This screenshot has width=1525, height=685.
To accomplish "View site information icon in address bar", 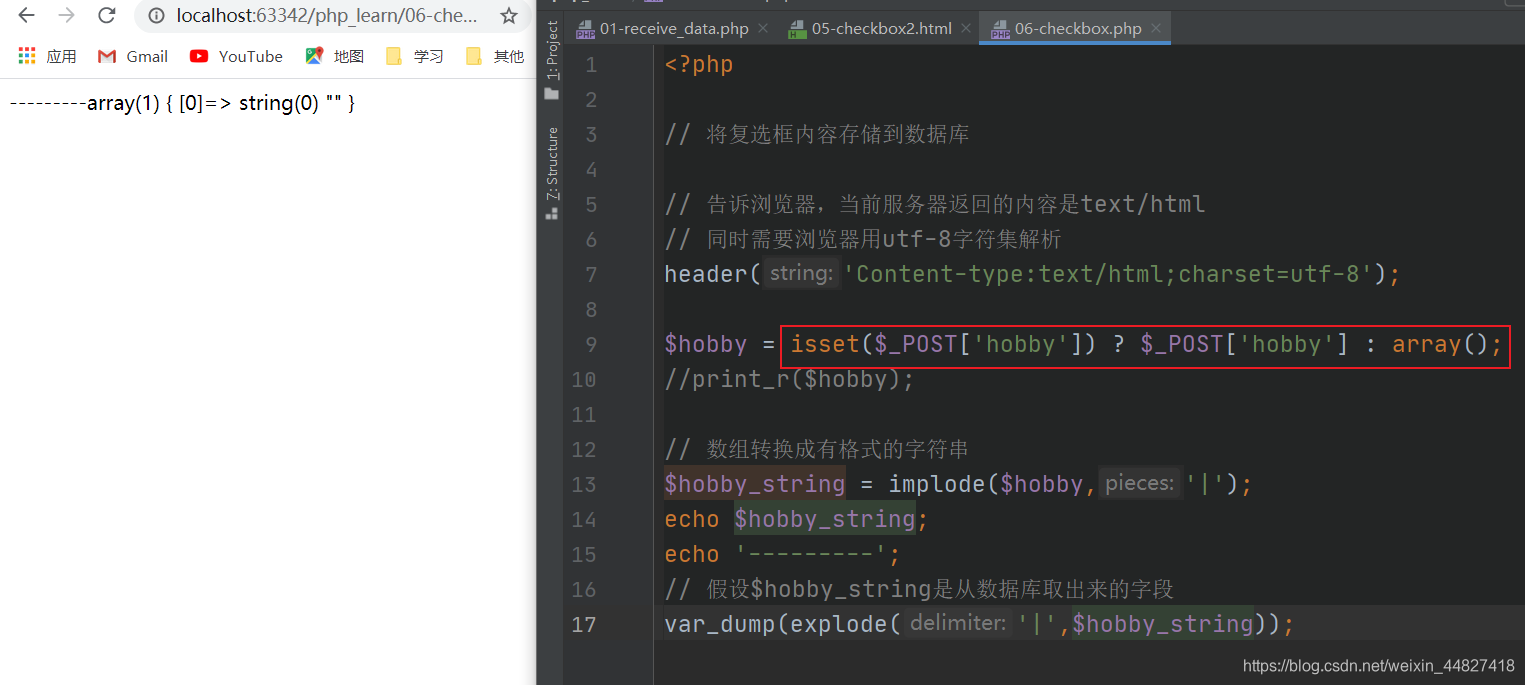I will 155,16.
